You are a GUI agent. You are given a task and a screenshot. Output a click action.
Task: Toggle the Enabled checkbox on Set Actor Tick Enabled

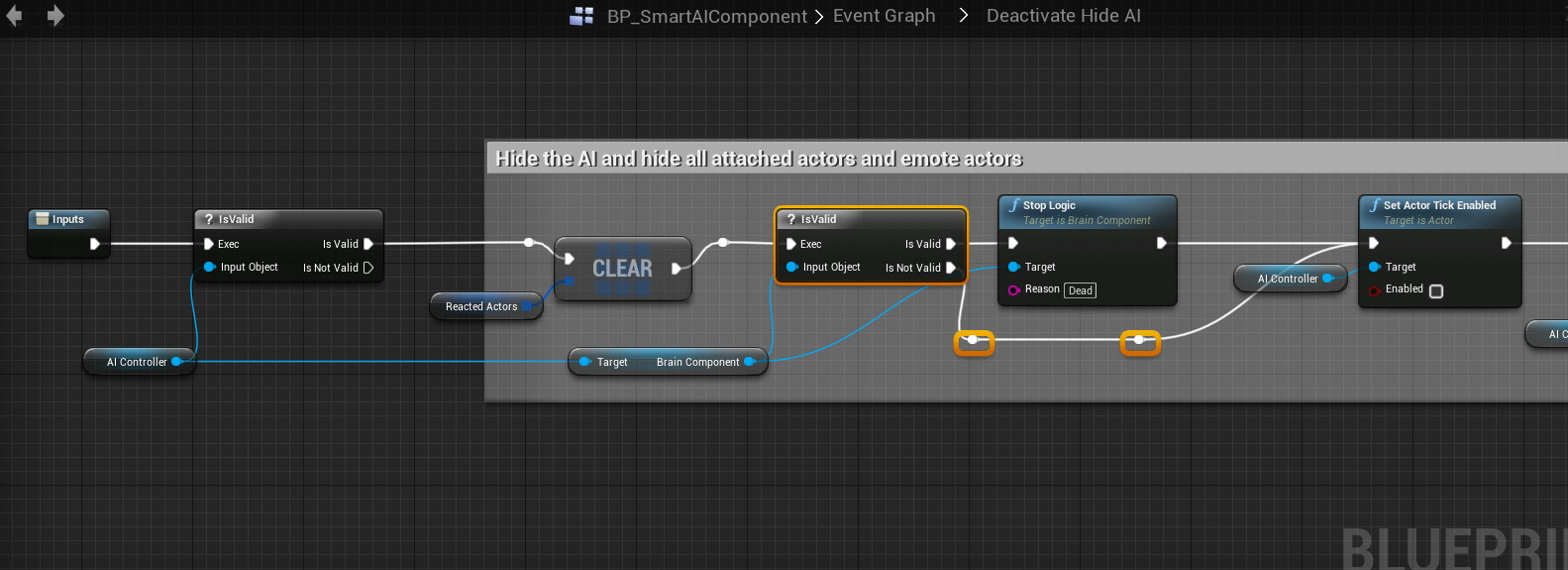point(1436,290)
